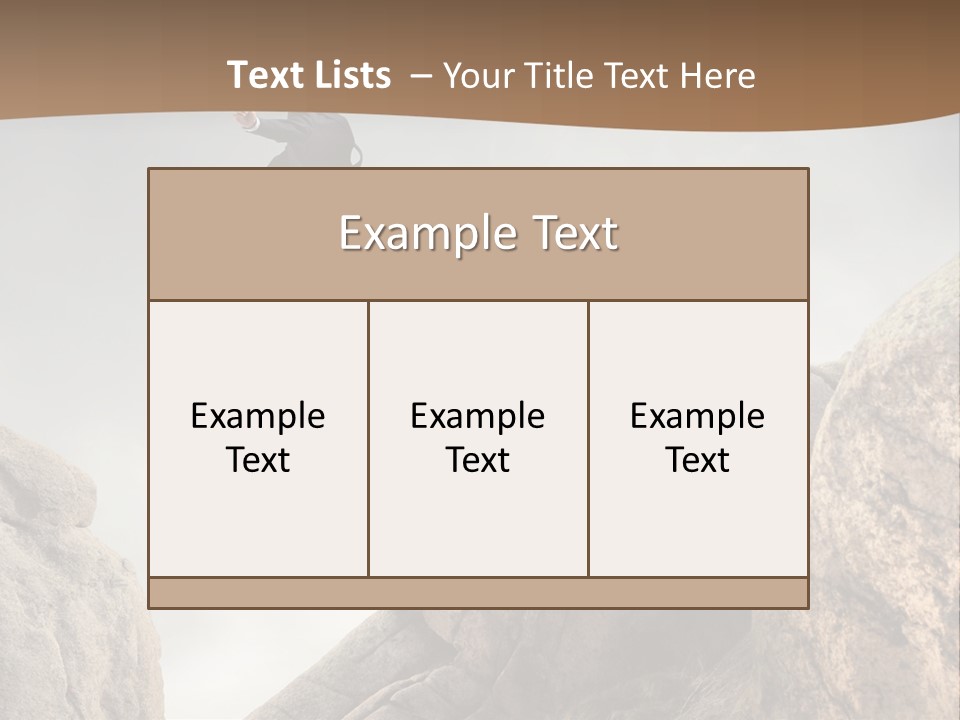This screenshot has width=960, height=720.
Task: Click the word "Example" in the left column
Action: 258,416
